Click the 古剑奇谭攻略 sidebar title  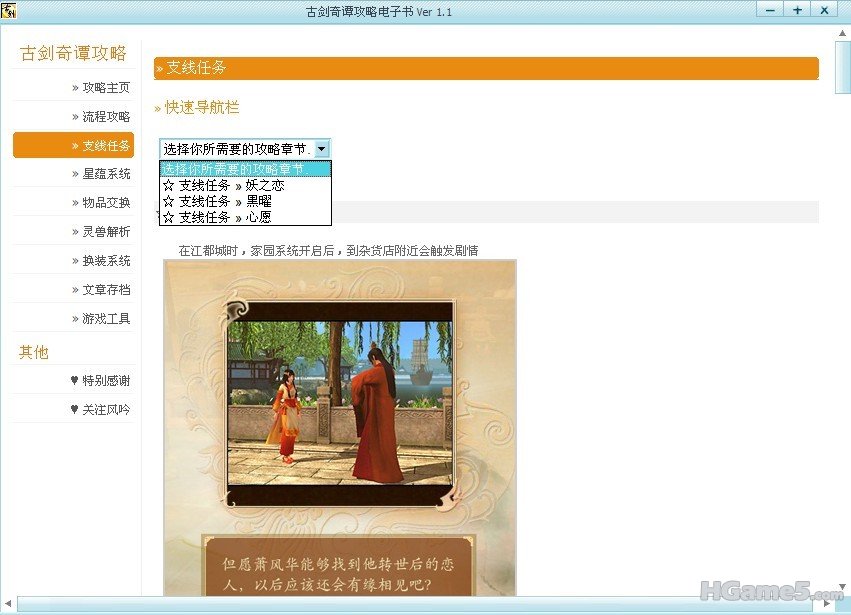click(73, 53)
